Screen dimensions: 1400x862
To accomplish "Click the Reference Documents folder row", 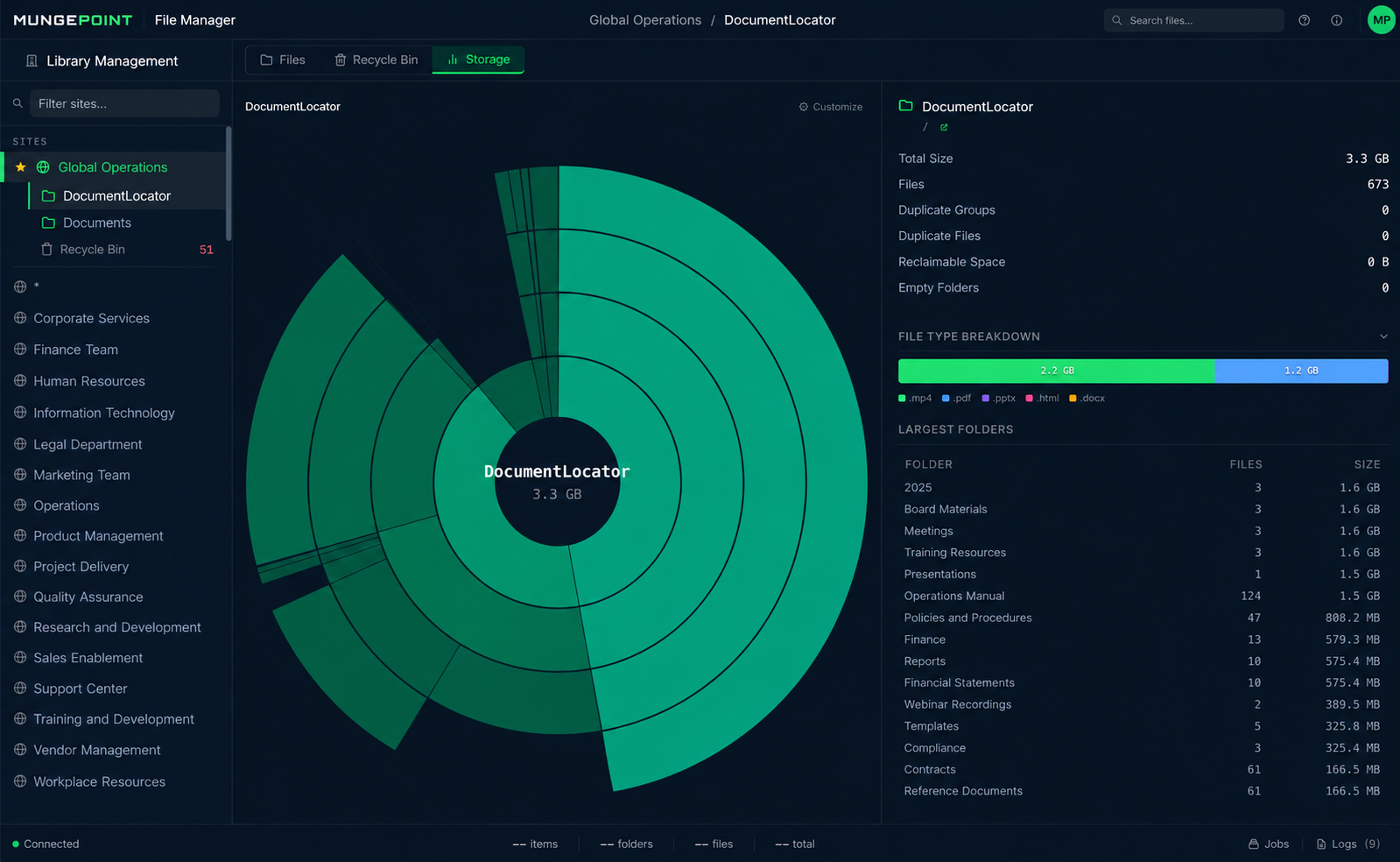I will pos(1143,791).
